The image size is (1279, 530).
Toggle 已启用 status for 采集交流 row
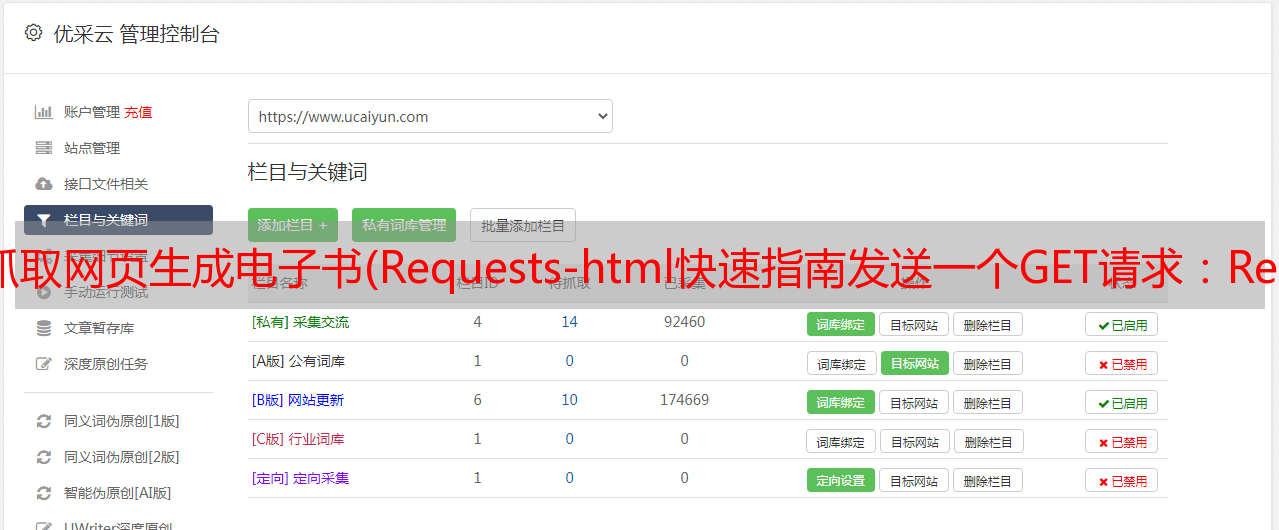(1122, 324)
